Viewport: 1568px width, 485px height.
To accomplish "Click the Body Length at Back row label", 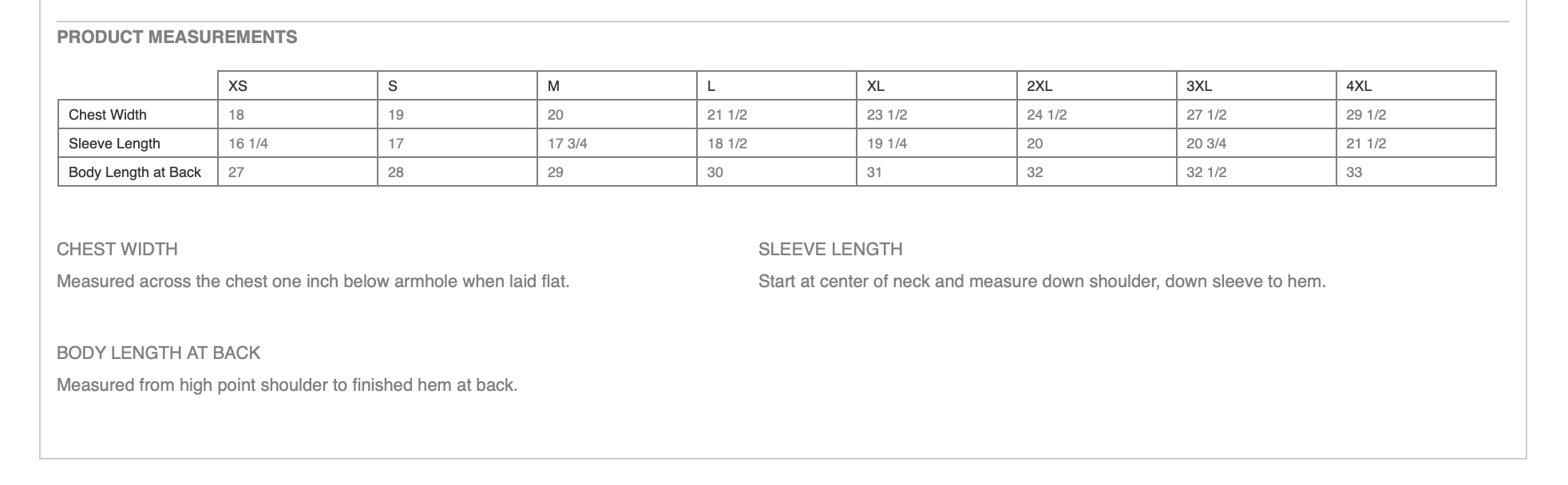I will point(138,172).
